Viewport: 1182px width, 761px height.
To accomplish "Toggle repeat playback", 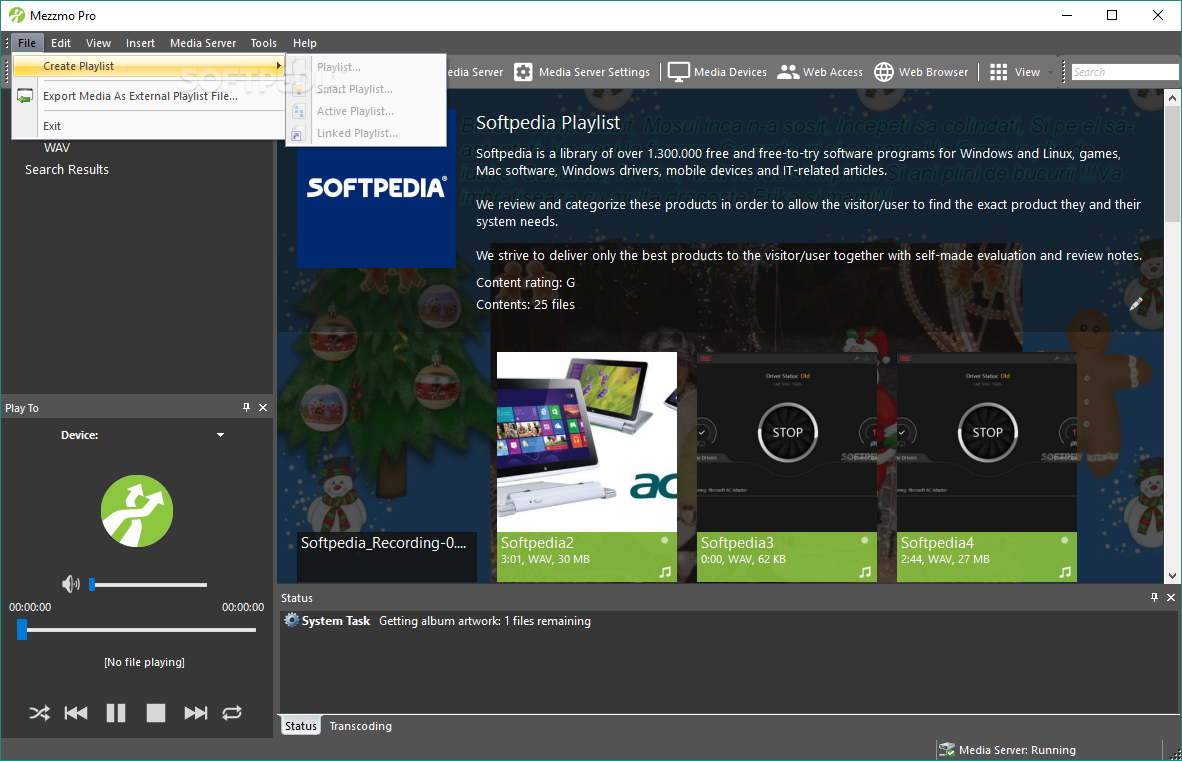I will pyautogui.click(x=232, y=713).
